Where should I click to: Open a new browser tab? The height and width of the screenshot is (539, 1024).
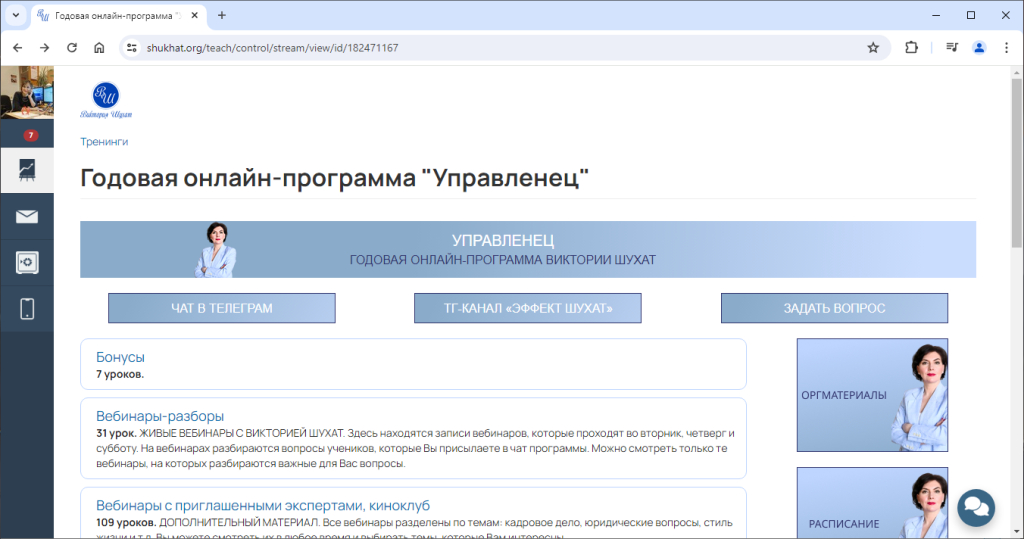point(222,15)
